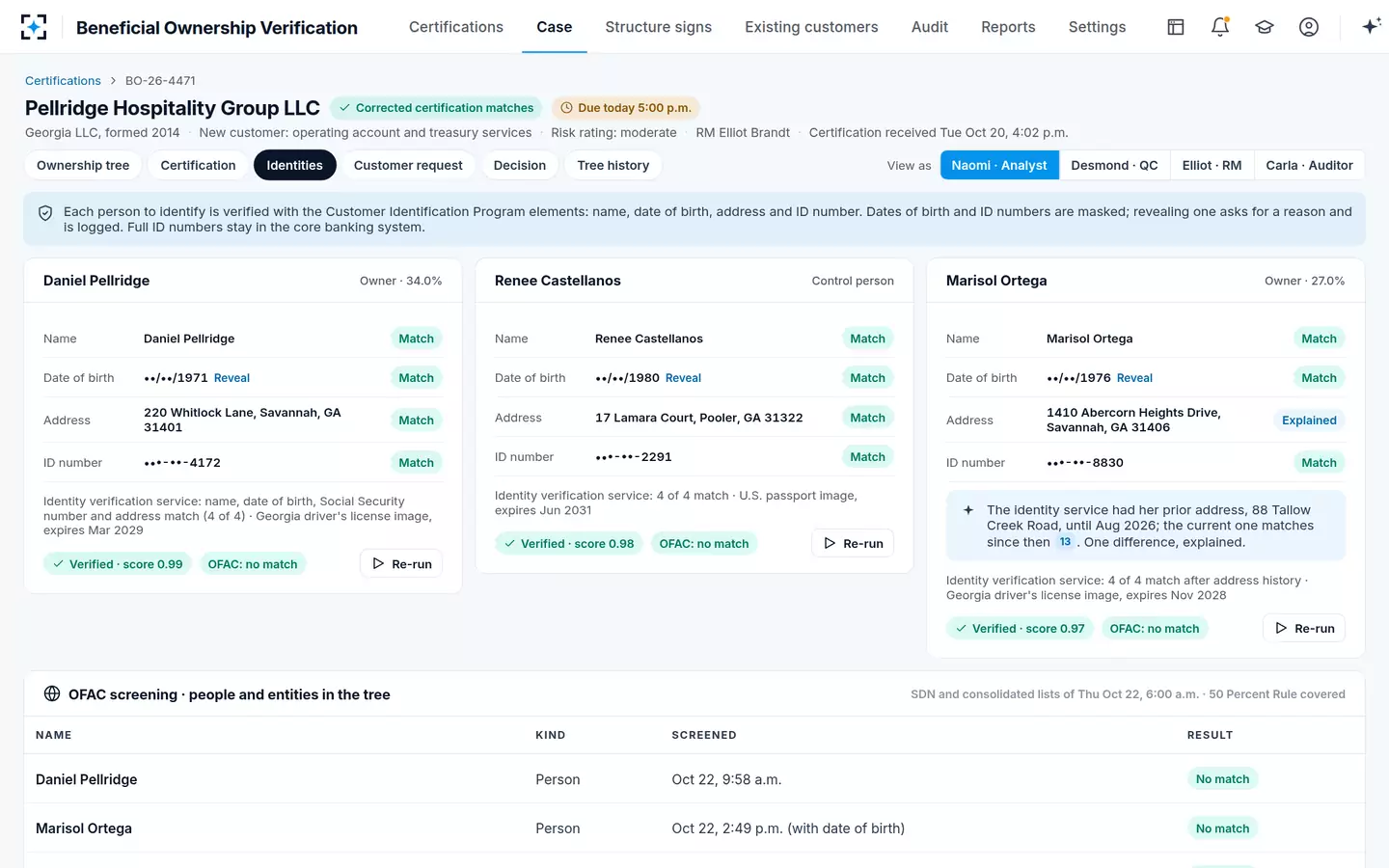Re-run verification for Daniel Pellridge
The image size is (1389, 868).
(401, 563)
